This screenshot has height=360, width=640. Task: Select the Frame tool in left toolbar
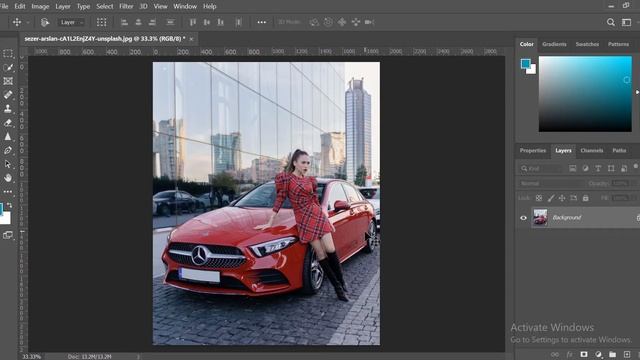(8, 81)
